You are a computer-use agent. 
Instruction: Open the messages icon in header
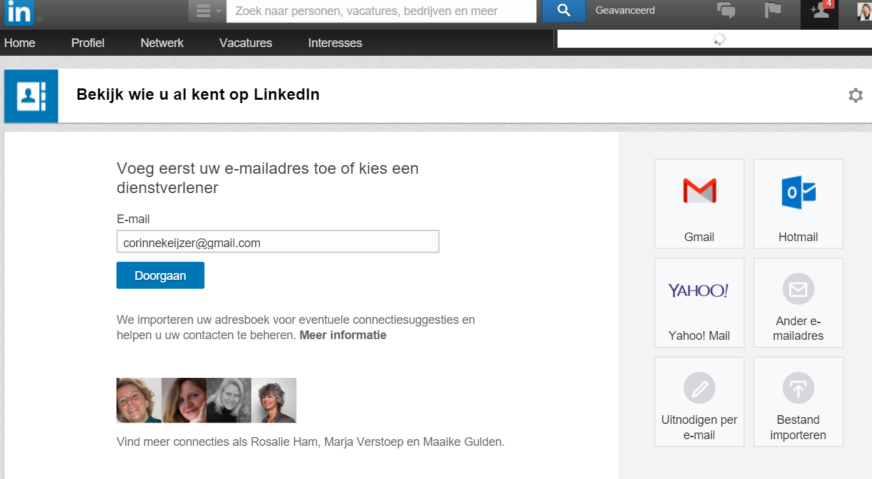click(726, 11)
